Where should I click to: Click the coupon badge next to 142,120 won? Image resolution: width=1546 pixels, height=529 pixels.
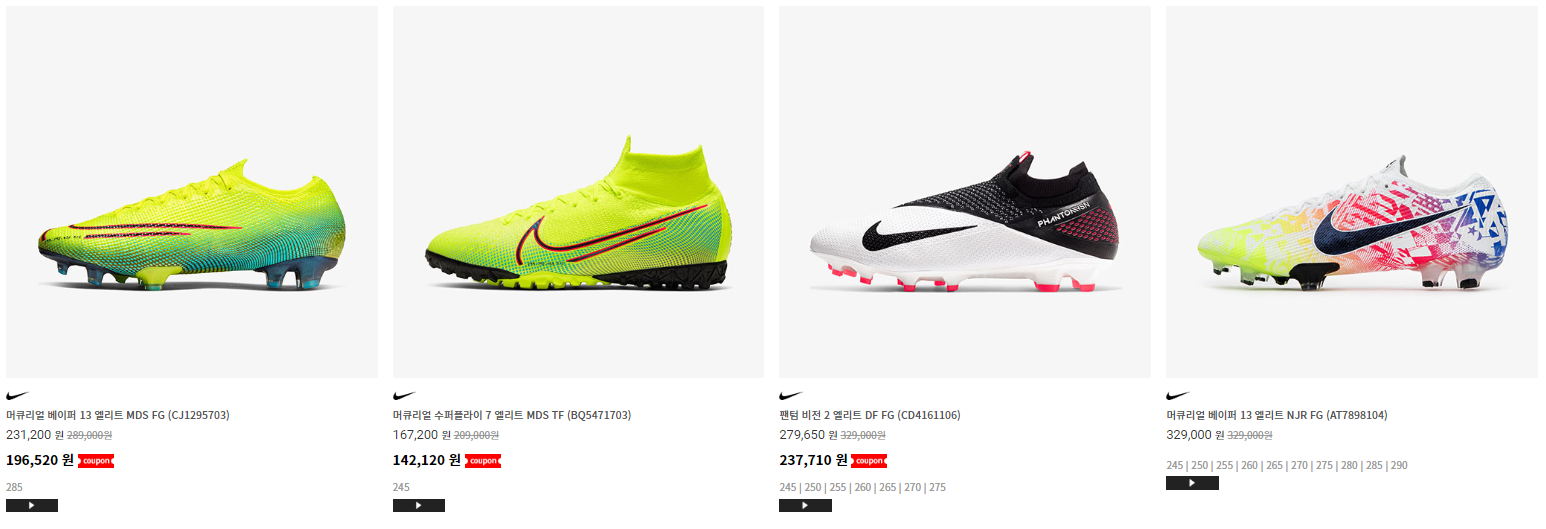pos(483,461)
